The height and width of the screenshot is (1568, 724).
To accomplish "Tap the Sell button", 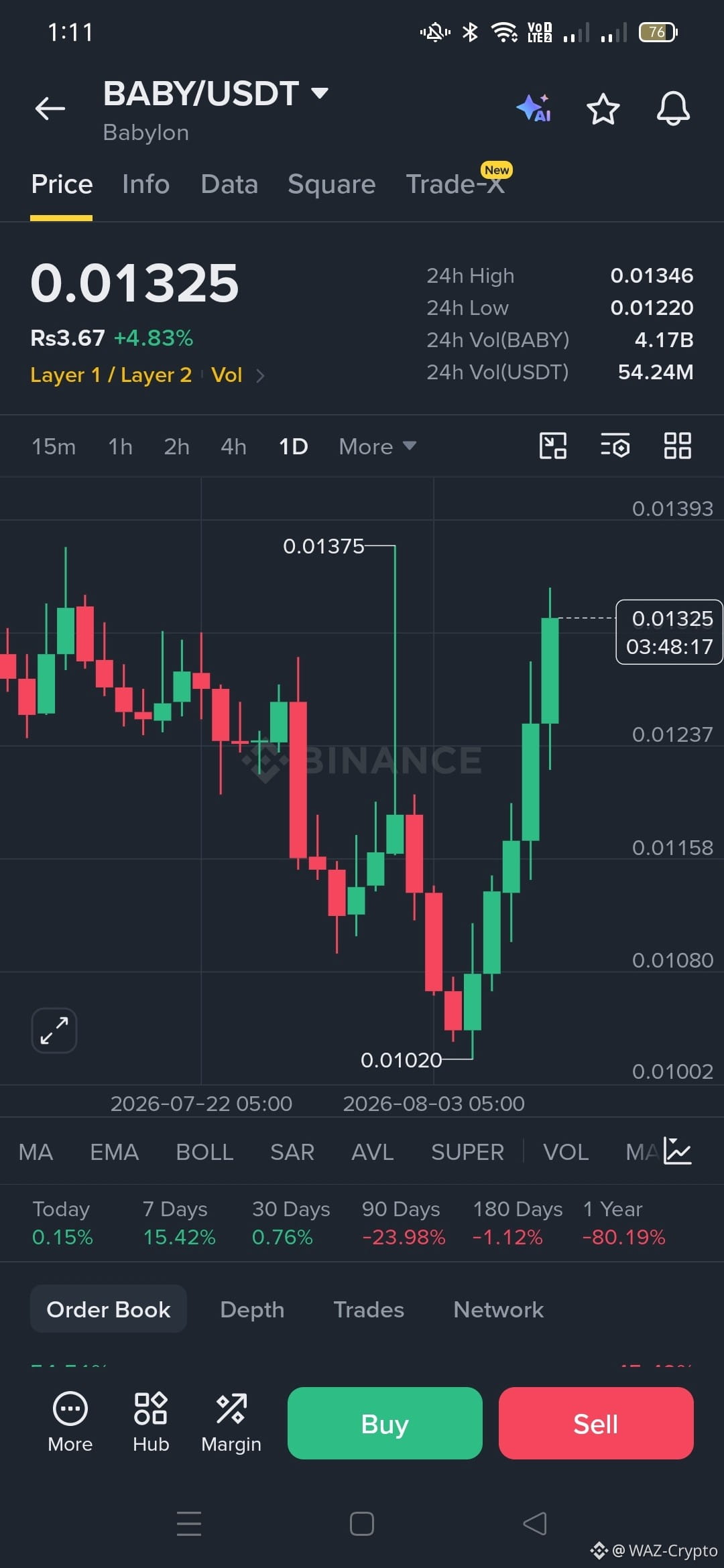I will [x=596, y=1423].
